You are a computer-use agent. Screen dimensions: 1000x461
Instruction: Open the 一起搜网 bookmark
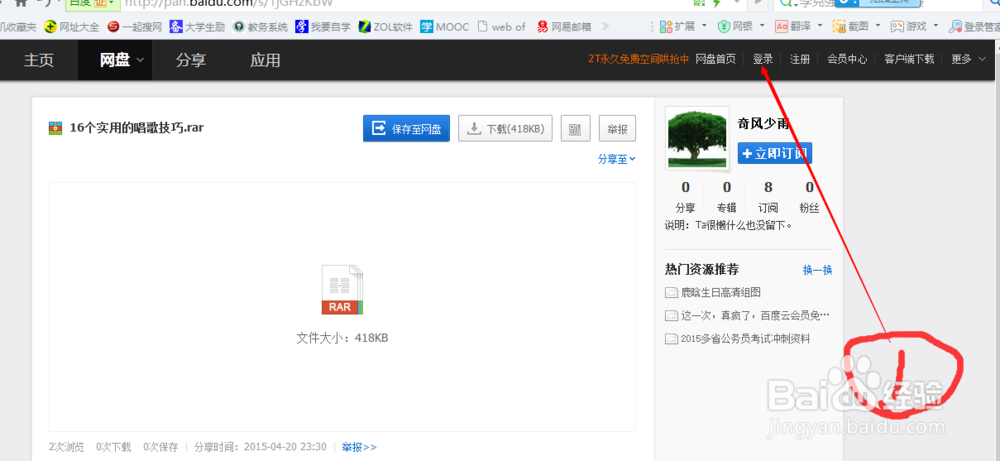pyautogui.click(x=135, y=27)
